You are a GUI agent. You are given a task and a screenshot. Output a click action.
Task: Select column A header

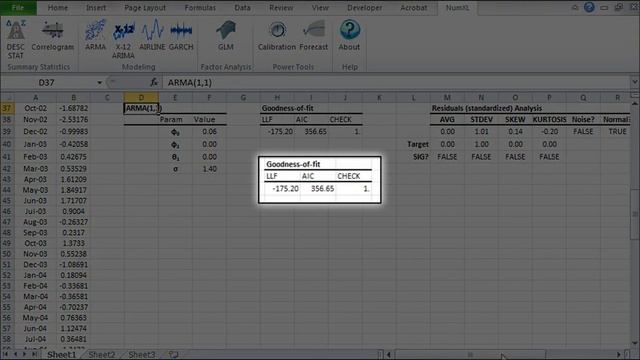(36, 98)
